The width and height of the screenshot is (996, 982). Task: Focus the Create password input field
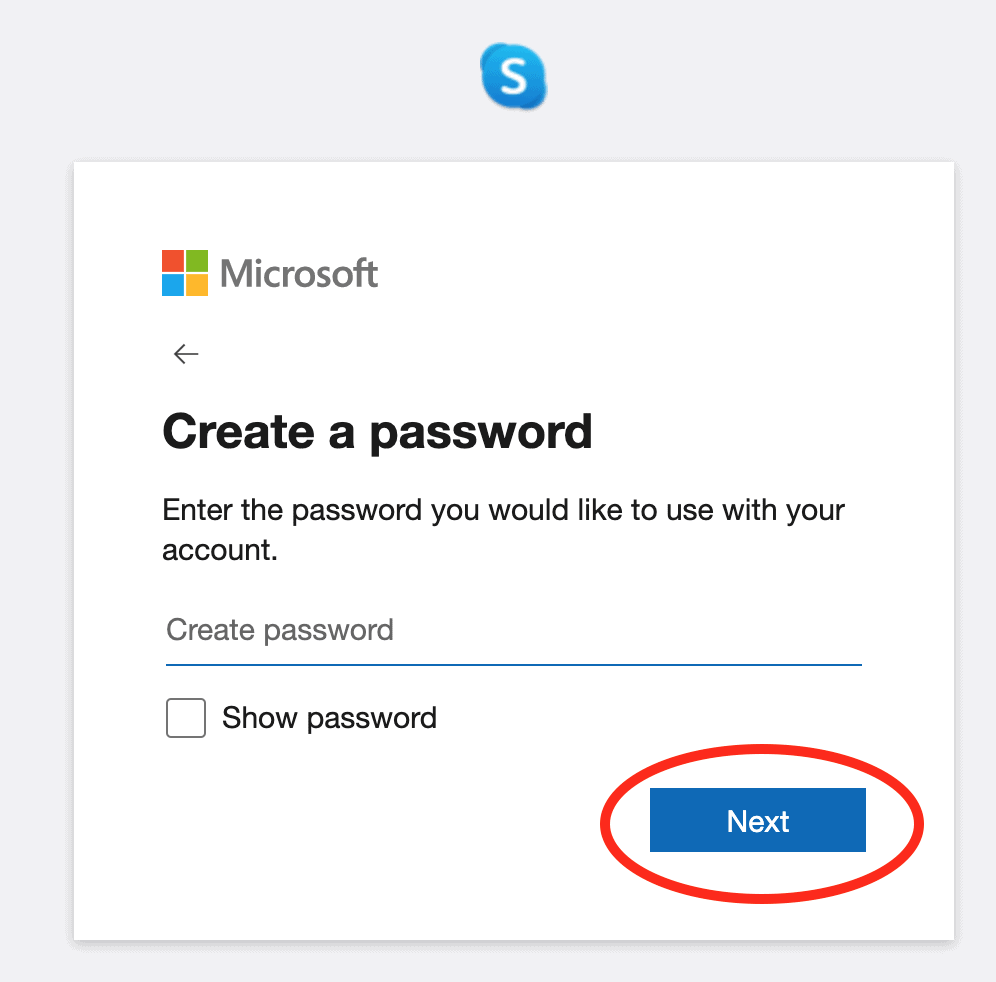pyautogui.click(x=513, y=631)
